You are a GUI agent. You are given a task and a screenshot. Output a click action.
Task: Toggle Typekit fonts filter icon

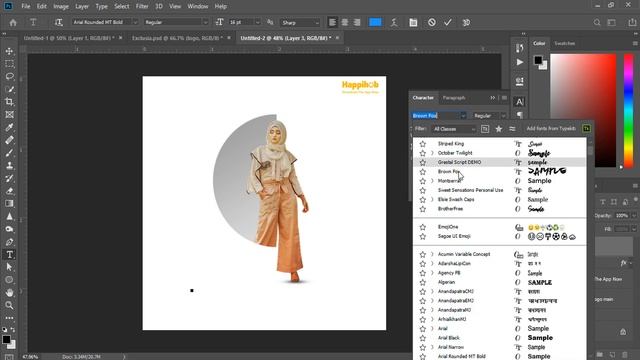[x=484, y=129]
